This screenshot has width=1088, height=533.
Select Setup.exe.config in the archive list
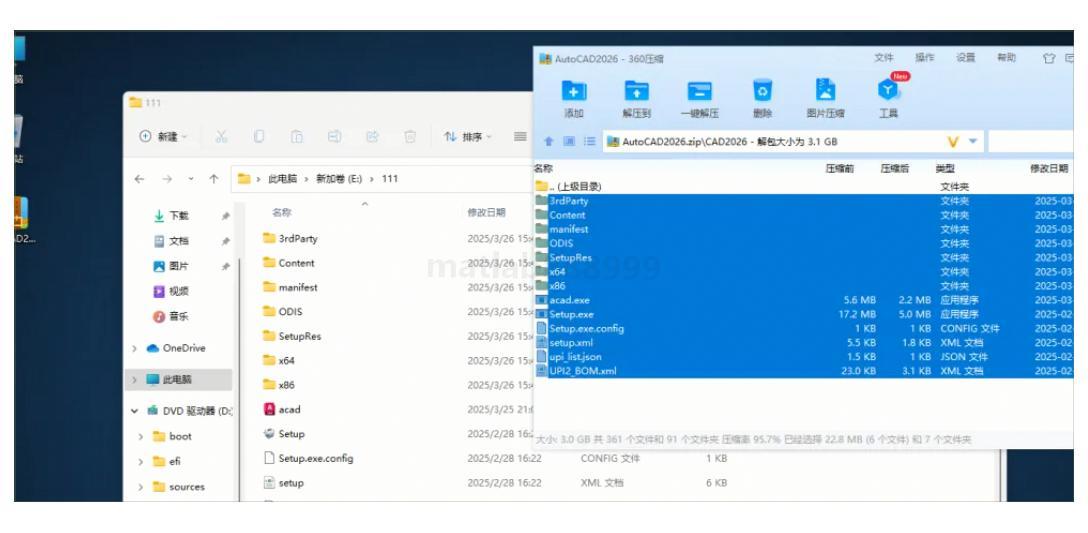coord(804,328)
